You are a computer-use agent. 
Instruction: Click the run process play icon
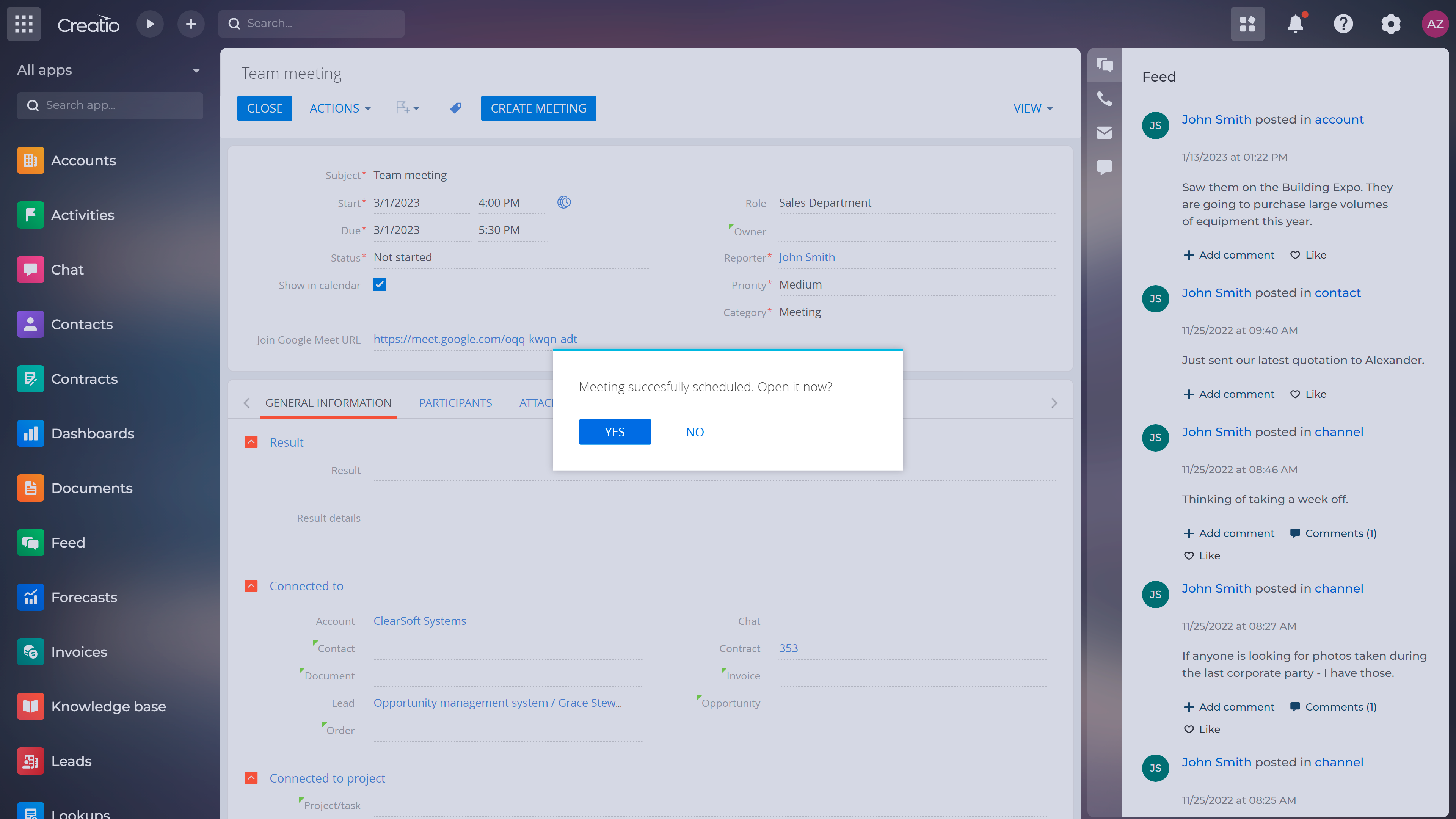150,24
